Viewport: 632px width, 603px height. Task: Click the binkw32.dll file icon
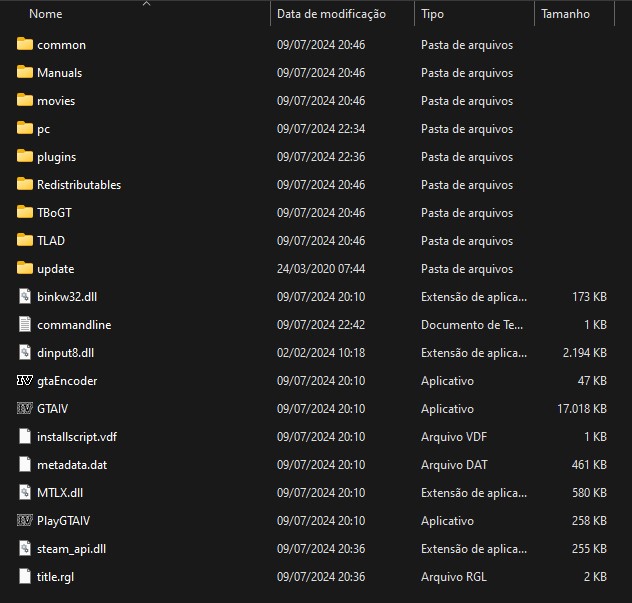pos(25,296)
